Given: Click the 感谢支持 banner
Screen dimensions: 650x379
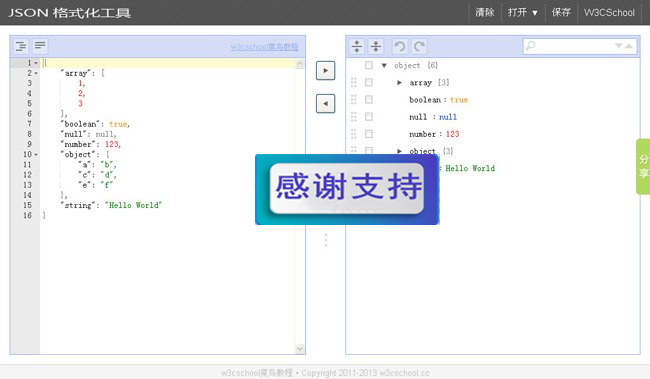Looking at the screenshot, I should (x=347, y=189).
